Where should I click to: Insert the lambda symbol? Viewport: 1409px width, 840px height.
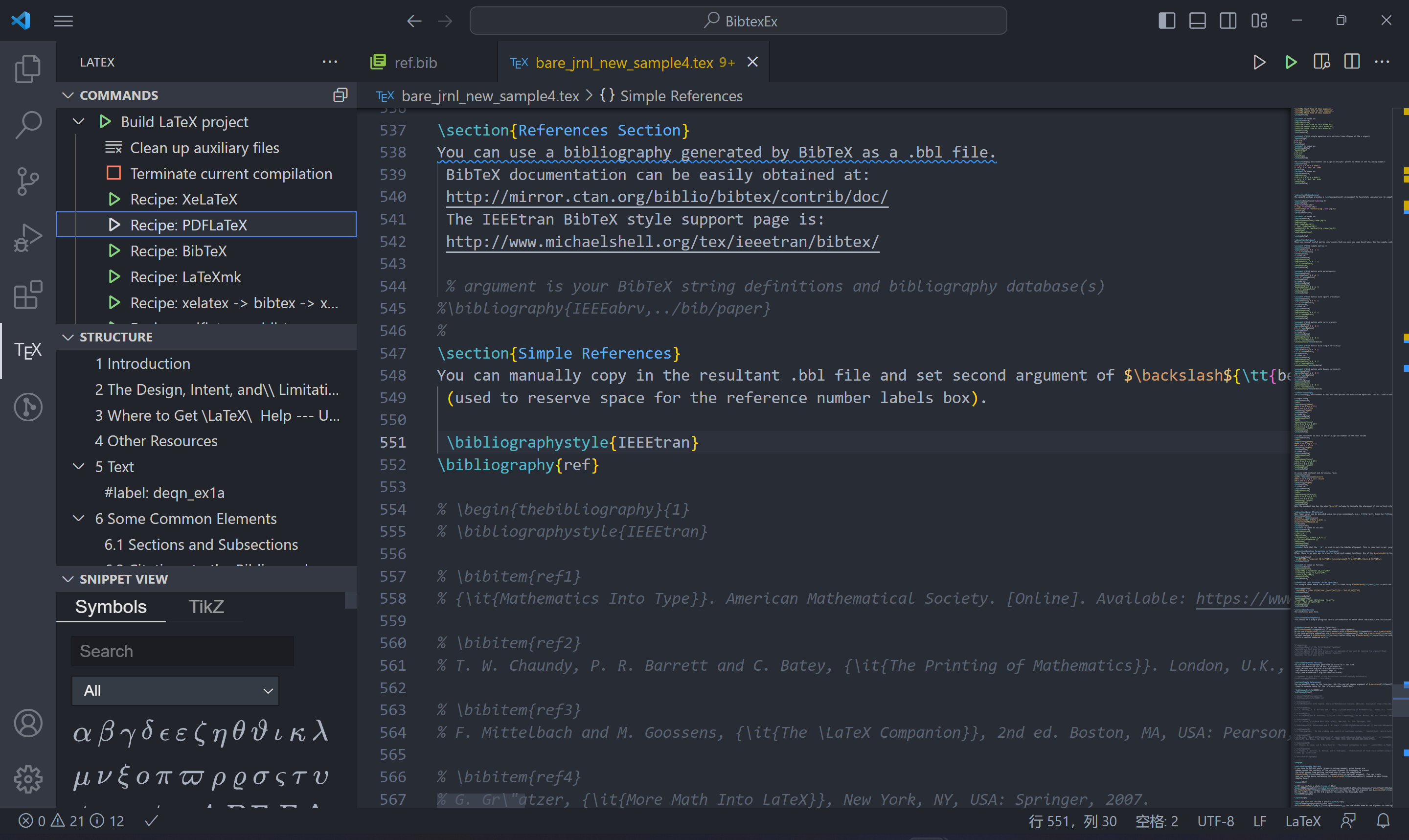(320, 731)
